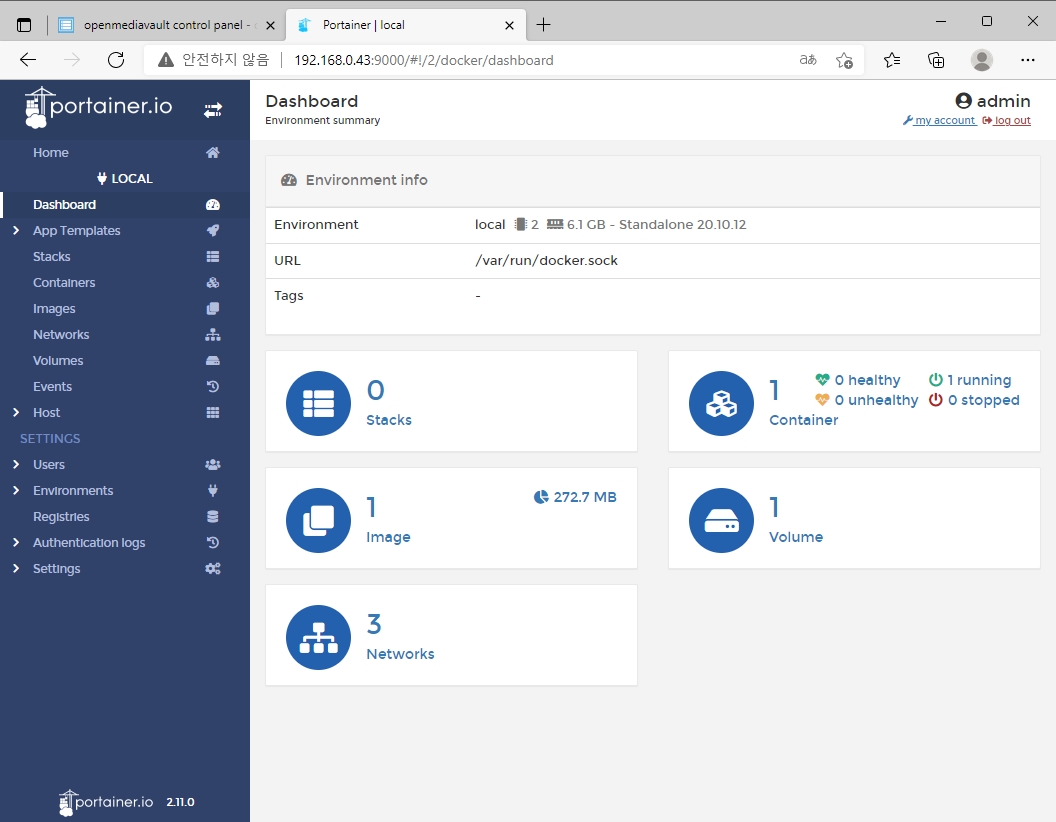This screenshot has width=1056, height=822.
Task: Open Images in the sidebar
Action: click(x=54, y=309)
